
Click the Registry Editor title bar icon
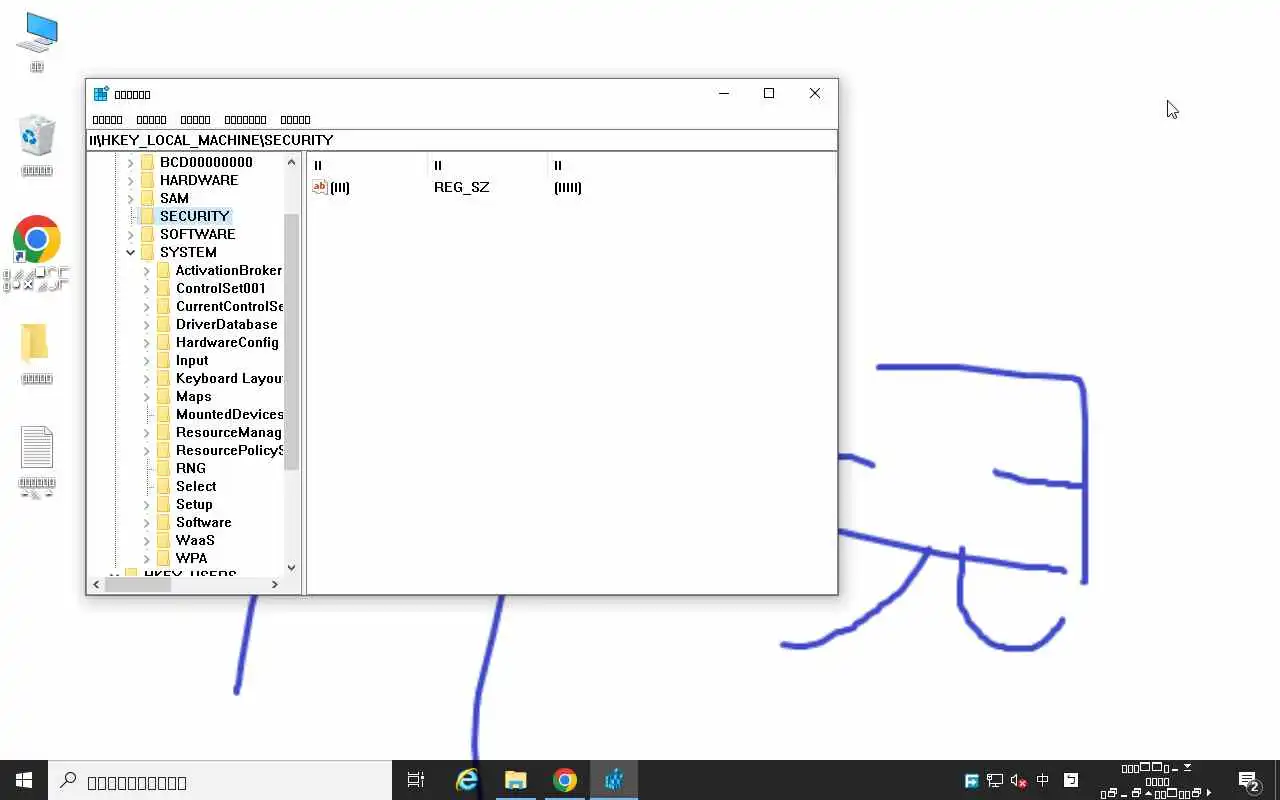(x=101, y=94)
